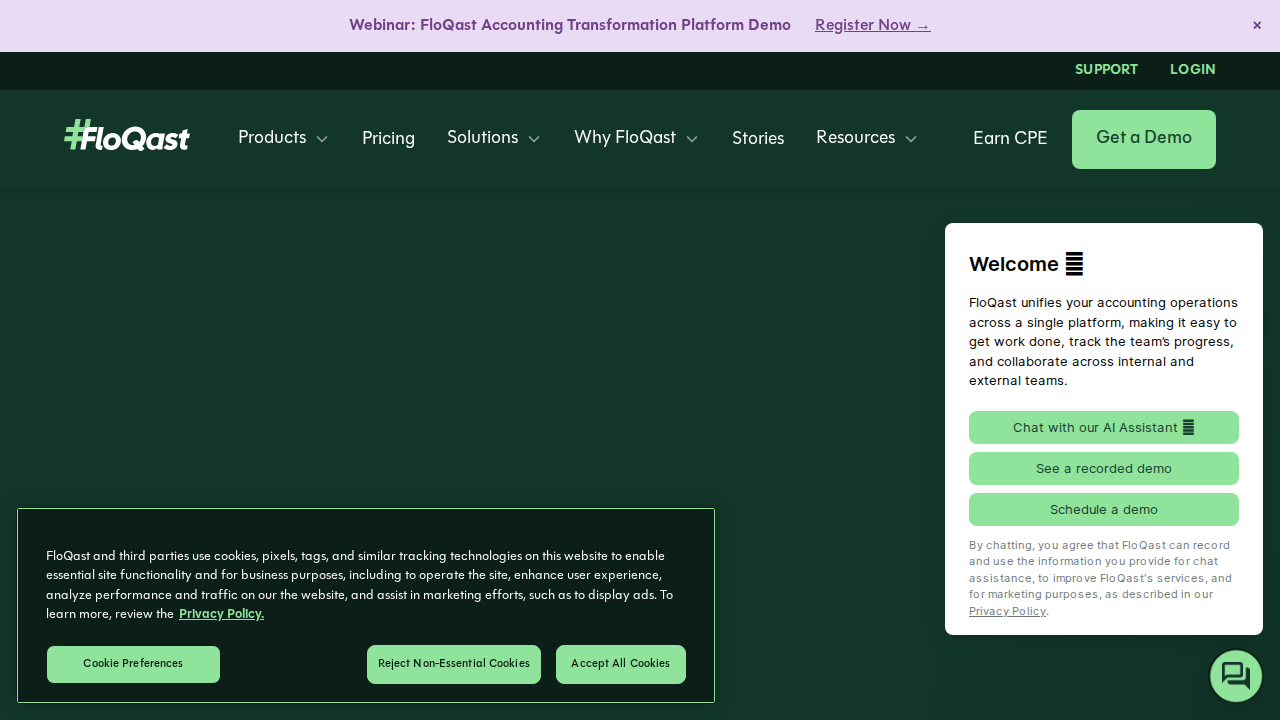Expand the Resources dropdown

point(866,139)
